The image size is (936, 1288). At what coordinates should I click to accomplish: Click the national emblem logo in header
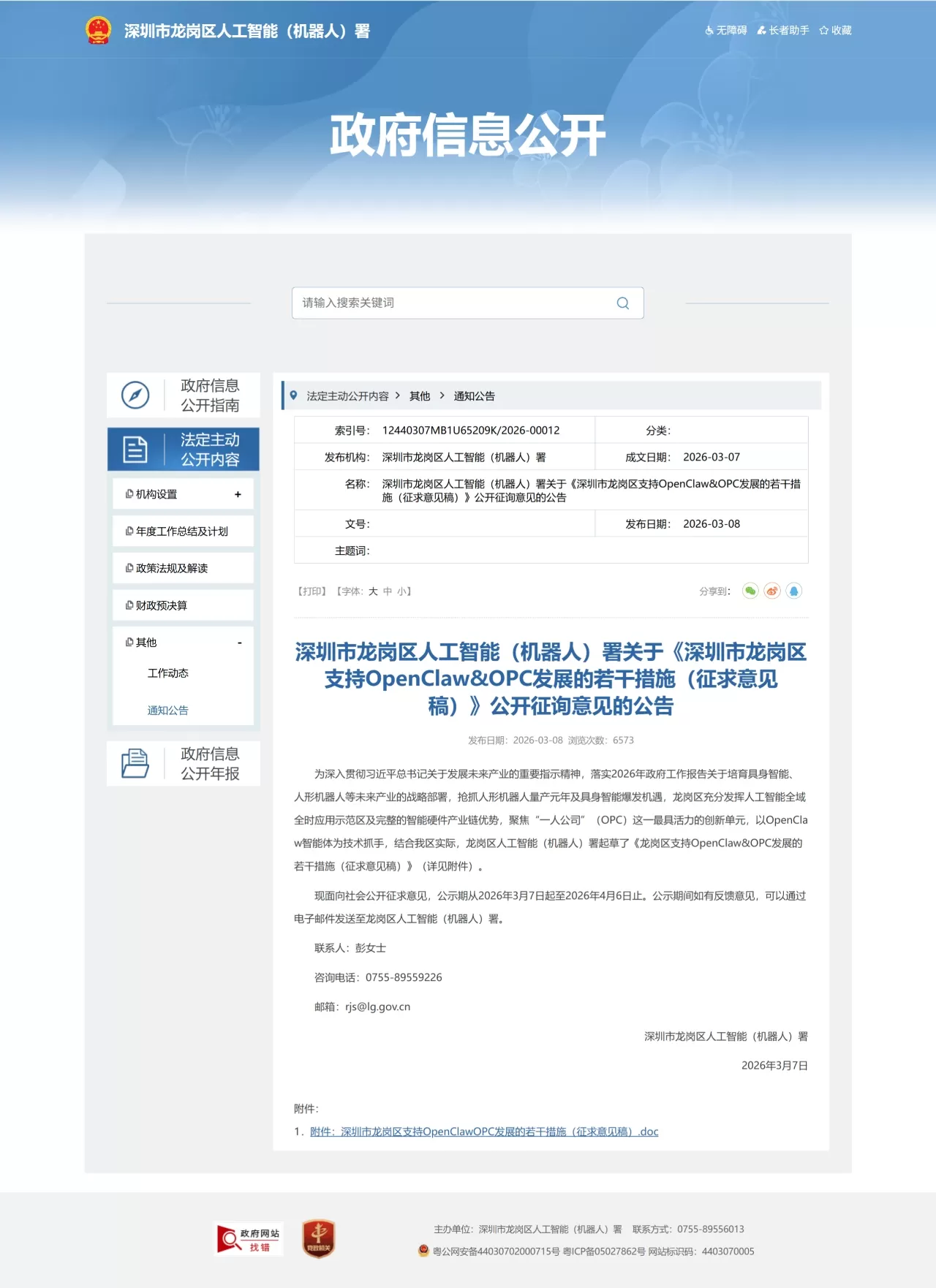click(98, 31)
